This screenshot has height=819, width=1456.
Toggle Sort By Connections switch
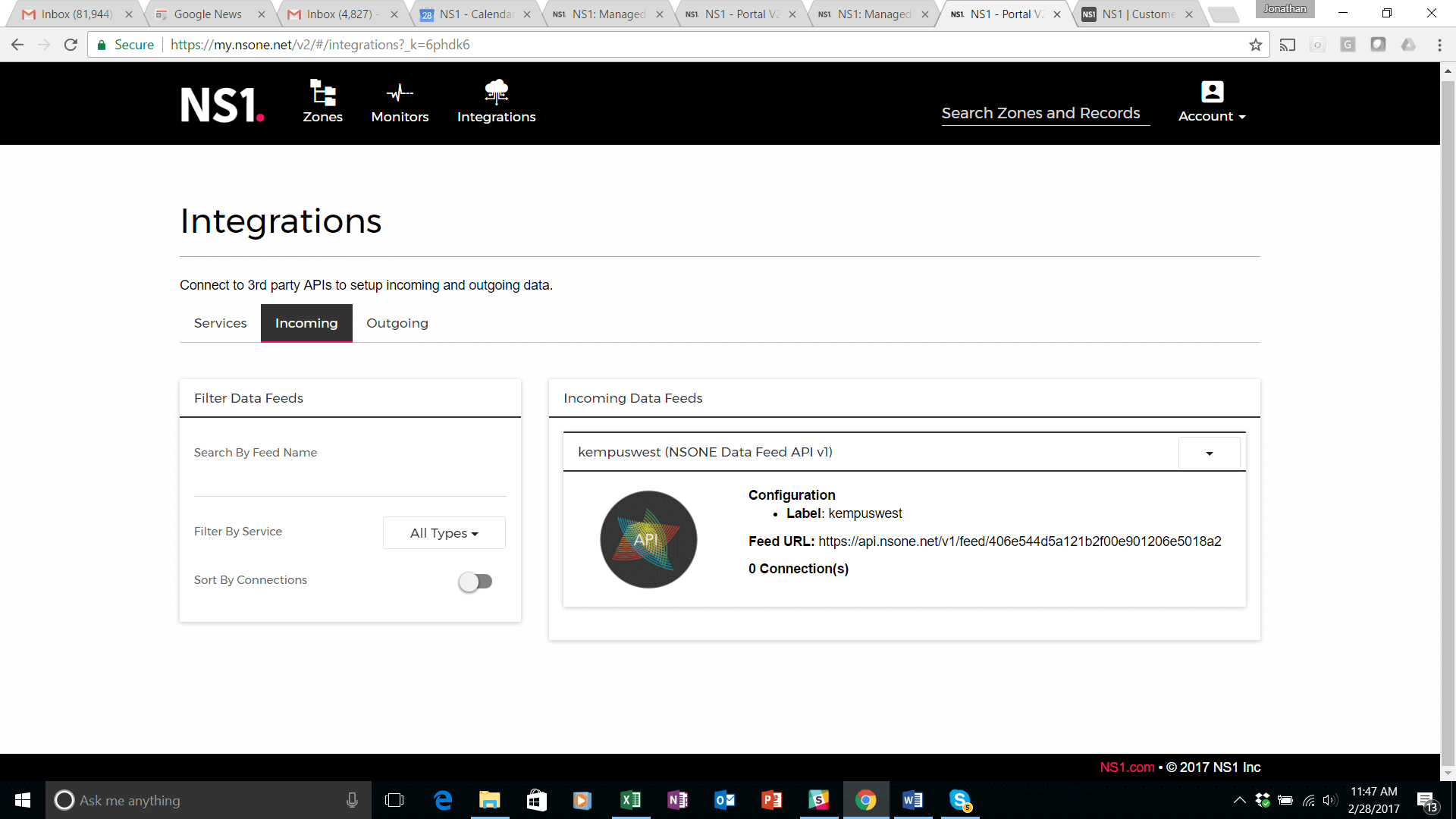coord(475,582)
